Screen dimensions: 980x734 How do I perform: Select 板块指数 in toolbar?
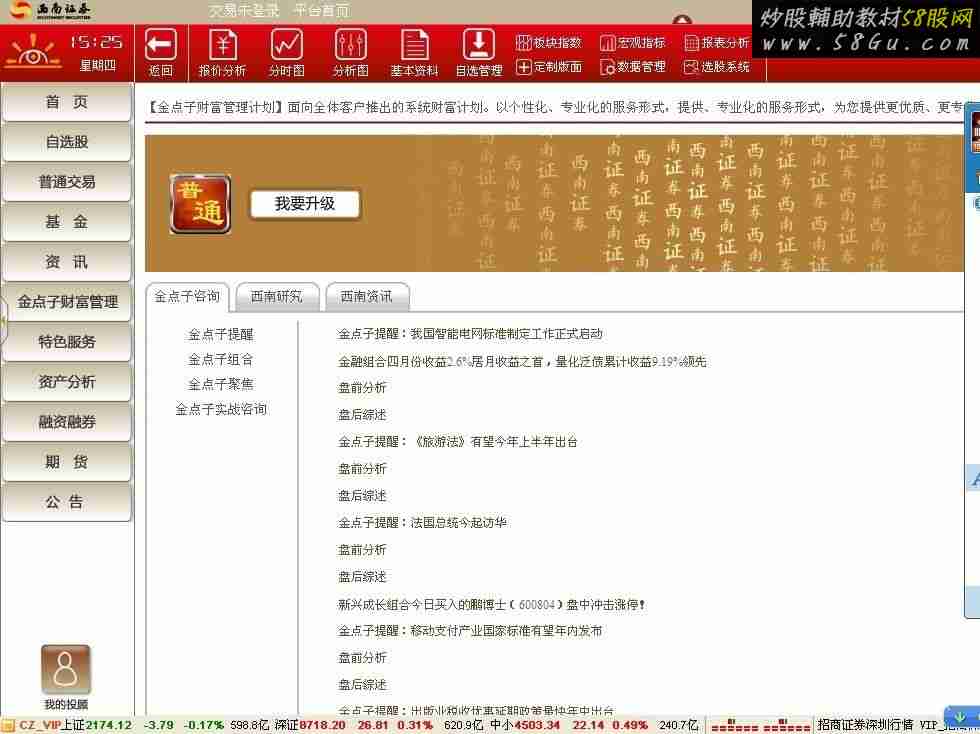click(549, 43)
